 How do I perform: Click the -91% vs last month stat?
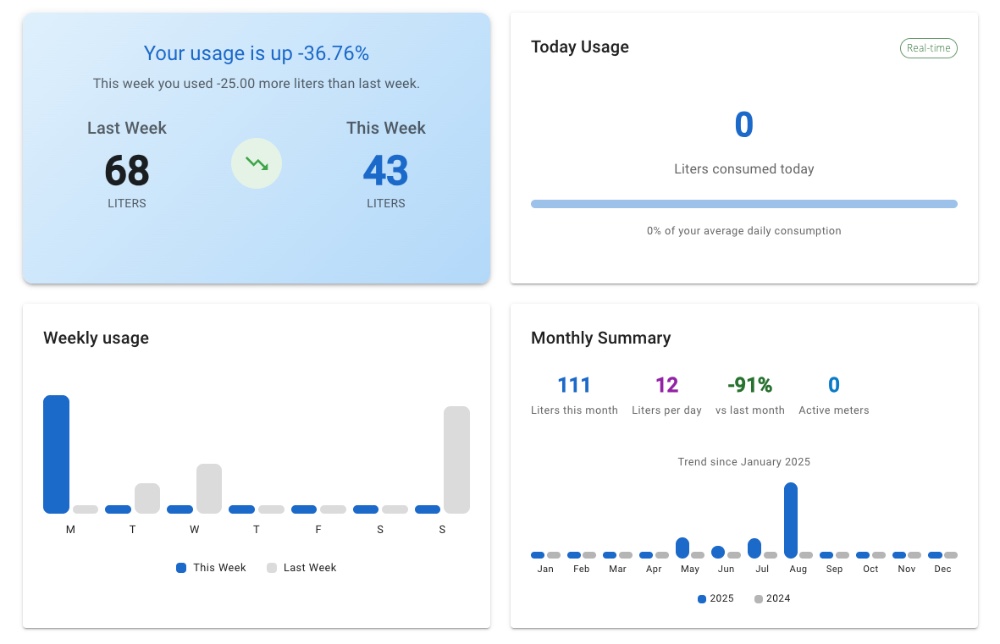tap(750, 384)
